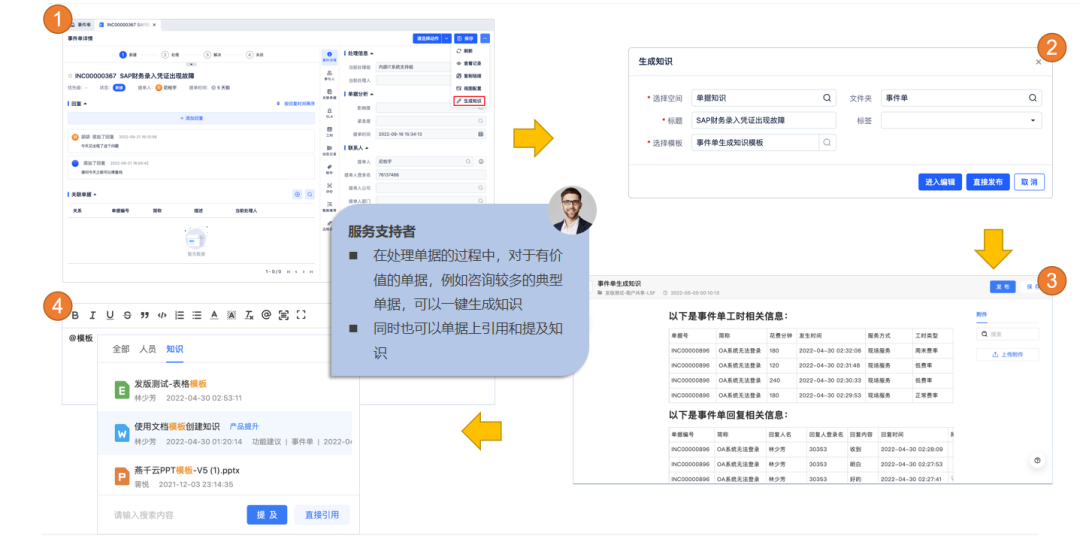
Task: Click the help question mark icon
Action: pyautogui.click(x=1037, y=461)
